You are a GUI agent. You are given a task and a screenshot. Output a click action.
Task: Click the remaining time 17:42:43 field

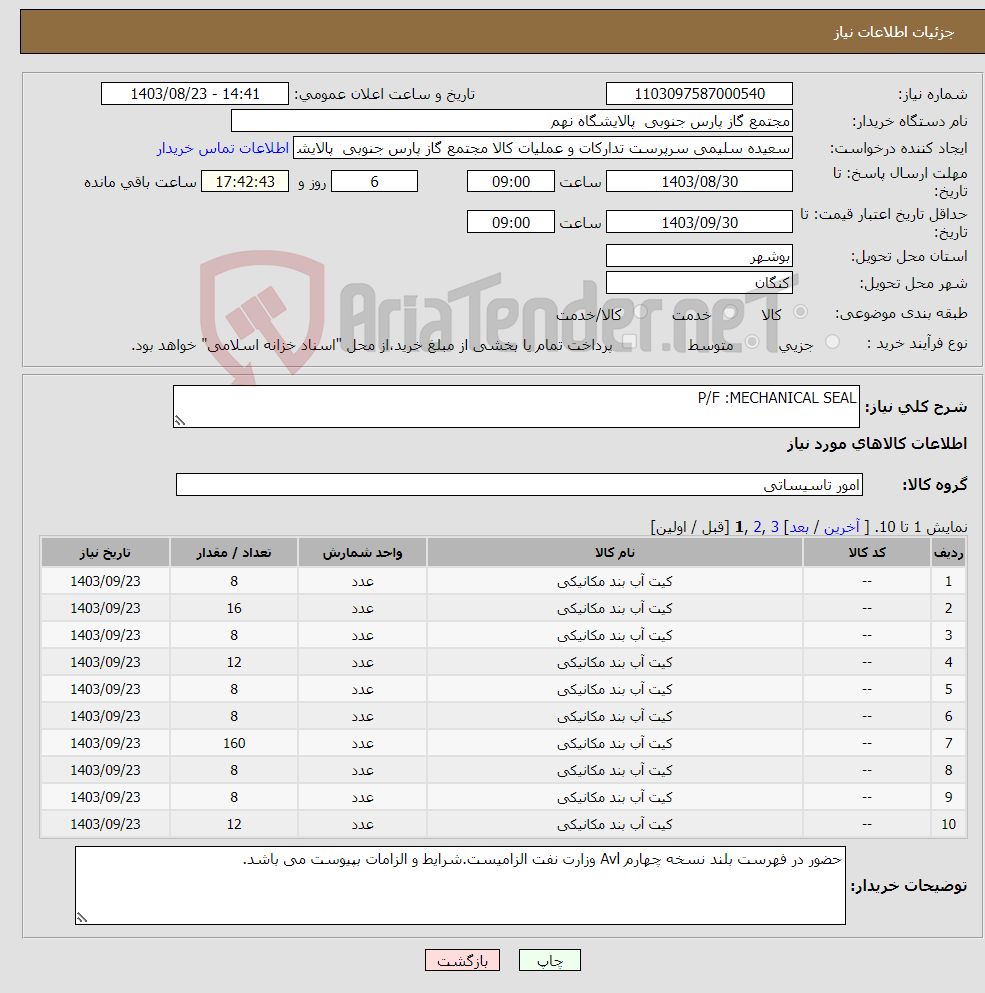245,182
